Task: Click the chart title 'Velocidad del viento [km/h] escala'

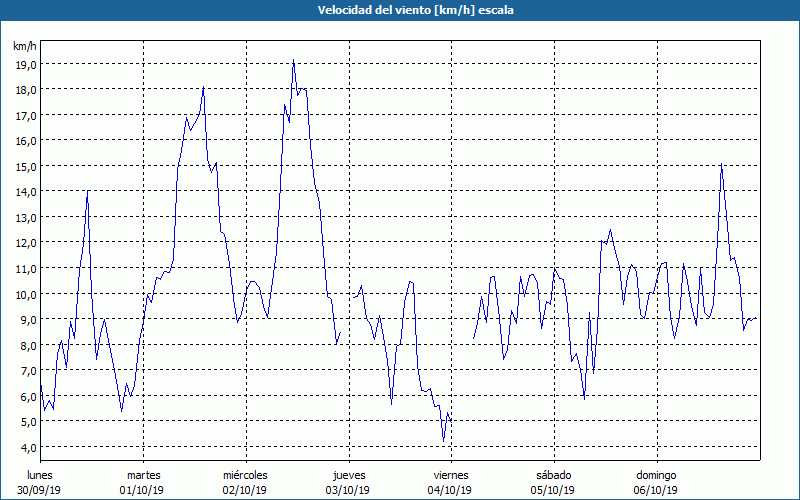Action: [x=415, y=10]
